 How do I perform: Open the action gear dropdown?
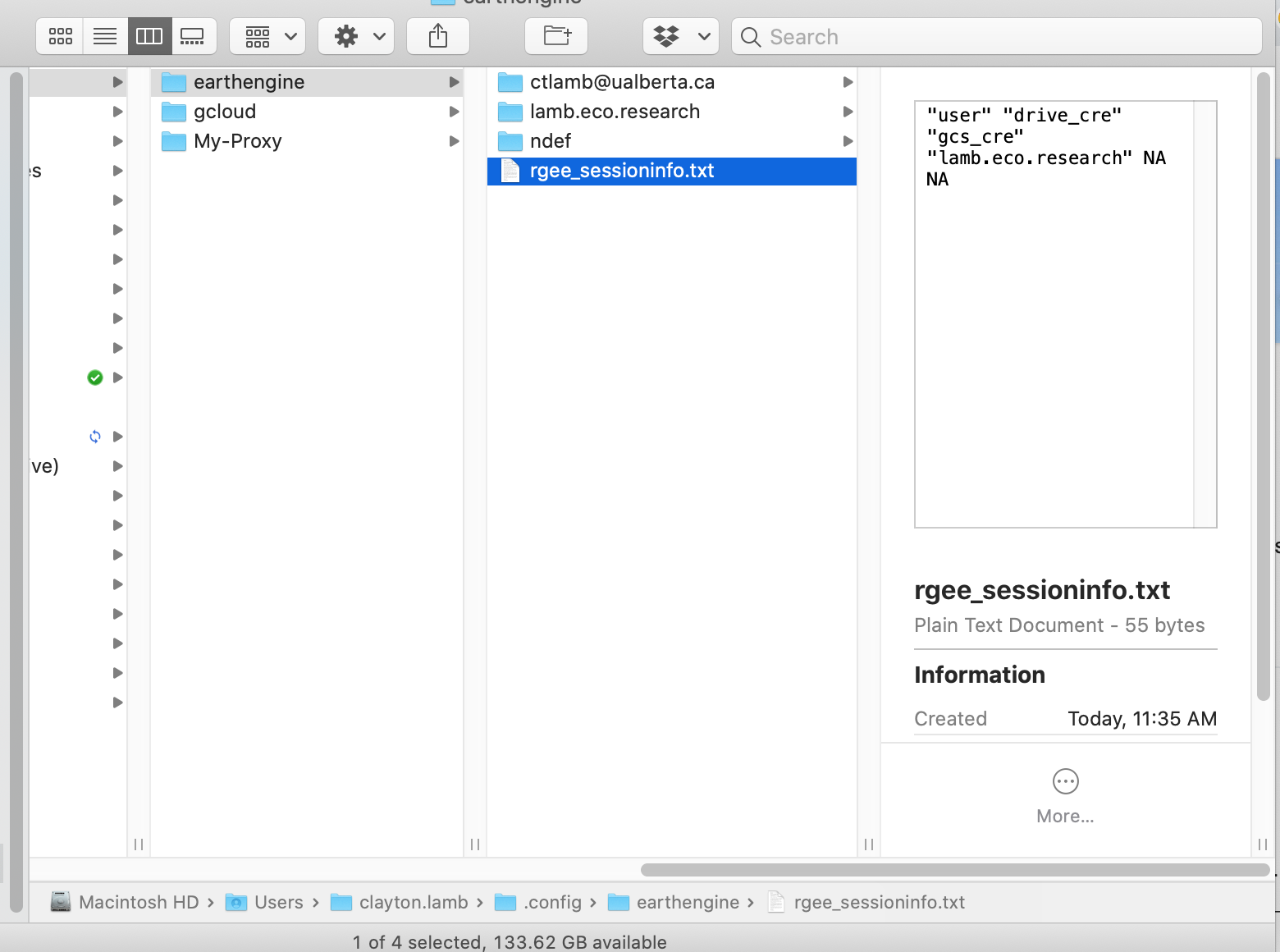(355, 36)
